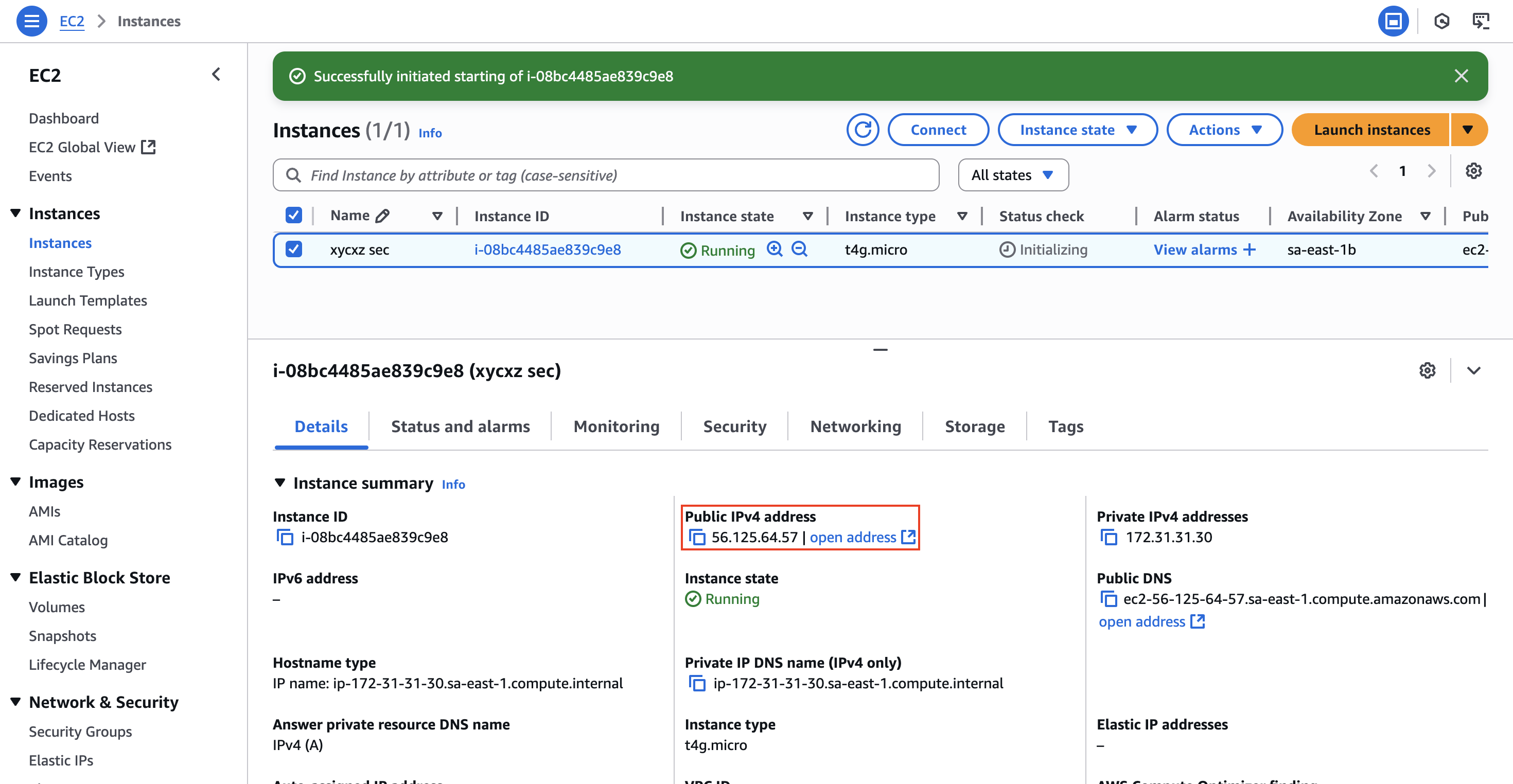
Task: Edit Name column with pencil icon
Action: point(382,216)
